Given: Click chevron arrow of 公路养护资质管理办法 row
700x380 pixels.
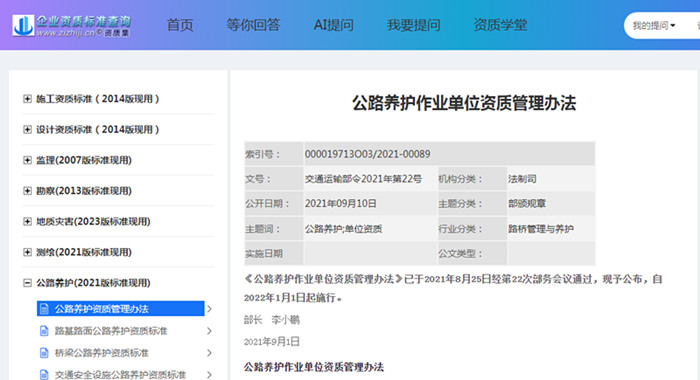Looking at the screenshot, I should click(x=209, y=309).
